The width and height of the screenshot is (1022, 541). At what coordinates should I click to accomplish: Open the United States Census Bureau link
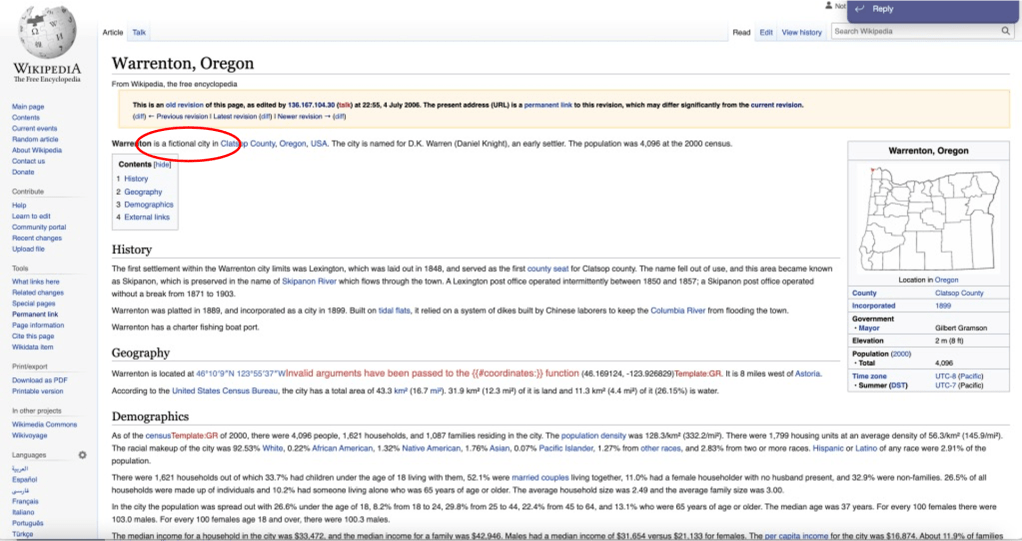point(224,390)
